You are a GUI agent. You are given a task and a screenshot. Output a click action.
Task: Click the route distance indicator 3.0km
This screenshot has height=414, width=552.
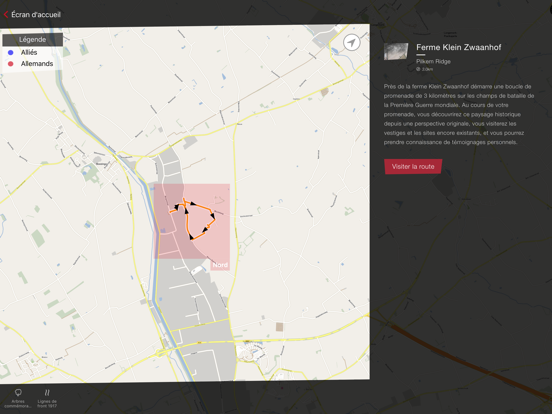point(425,69)
